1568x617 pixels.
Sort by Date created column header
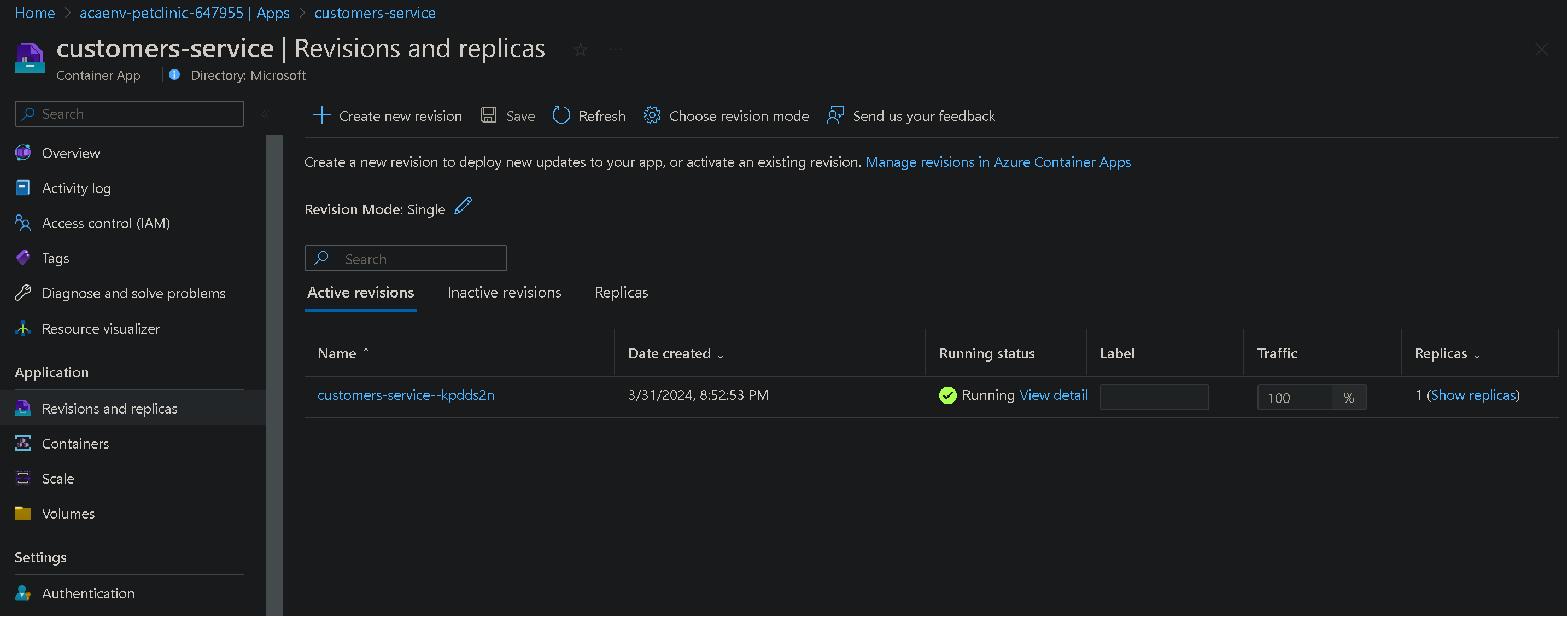point(676,353)
